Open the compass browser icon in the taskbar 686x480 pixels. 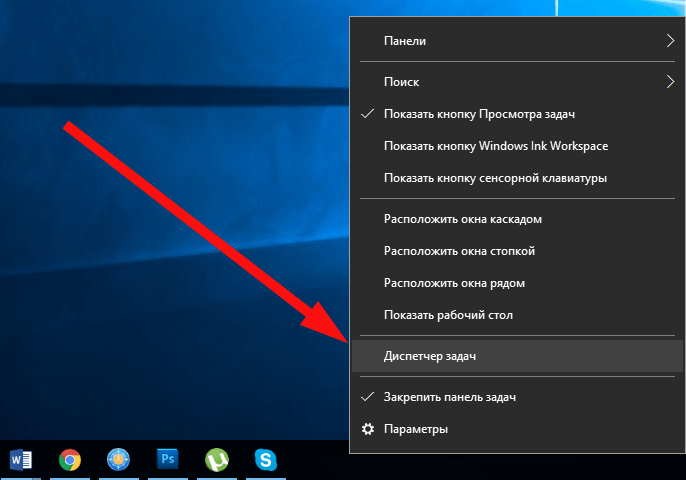(119, 460)
